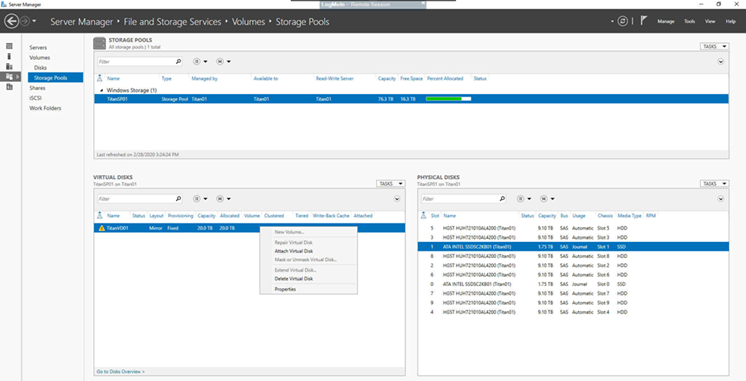Select physical disk in Slot 4
Screen dimensions: 746x381
[x=573, y=312]
